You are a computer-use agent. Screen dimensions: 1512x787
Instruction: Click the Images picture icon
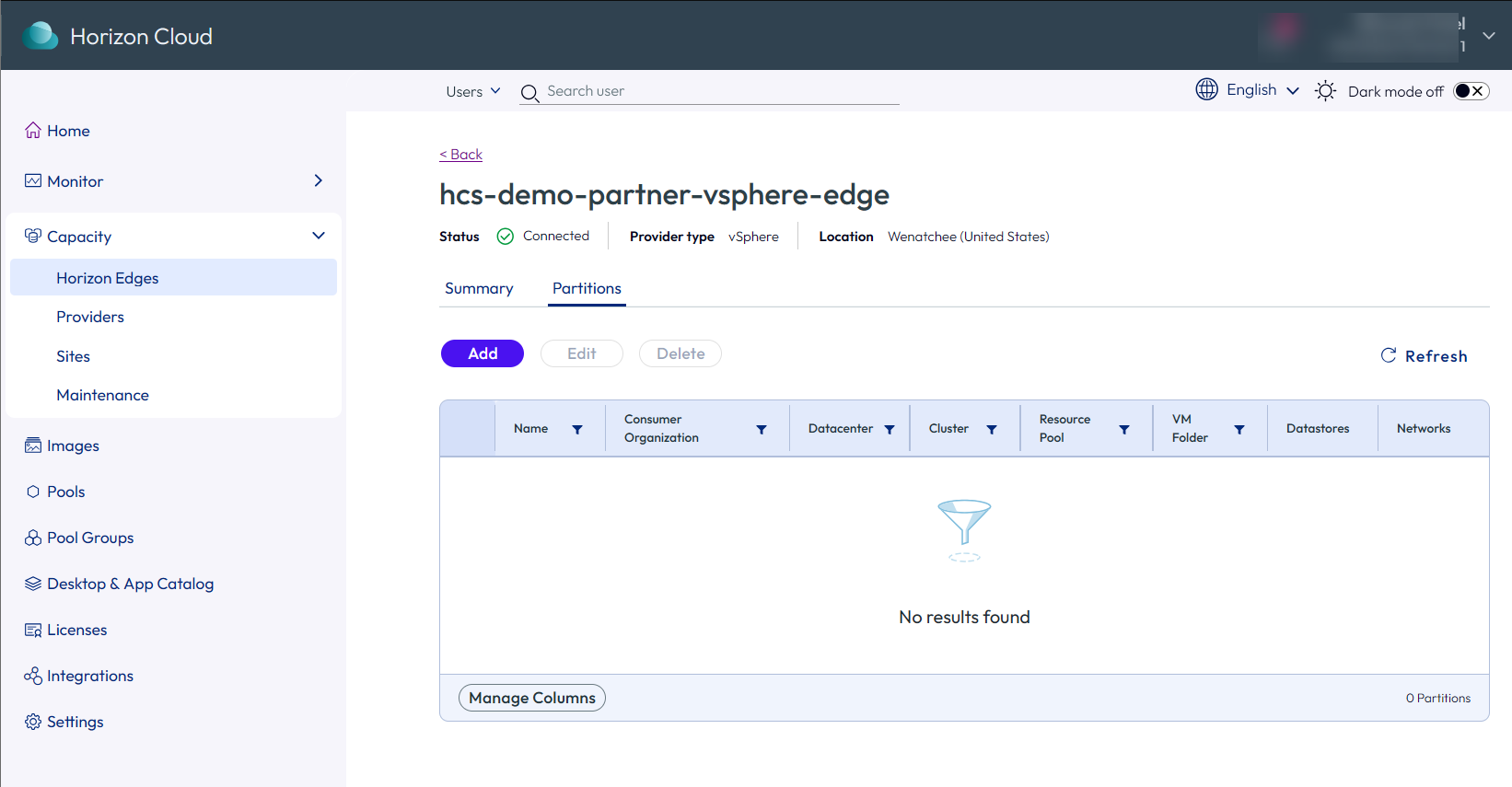(33, 446)
